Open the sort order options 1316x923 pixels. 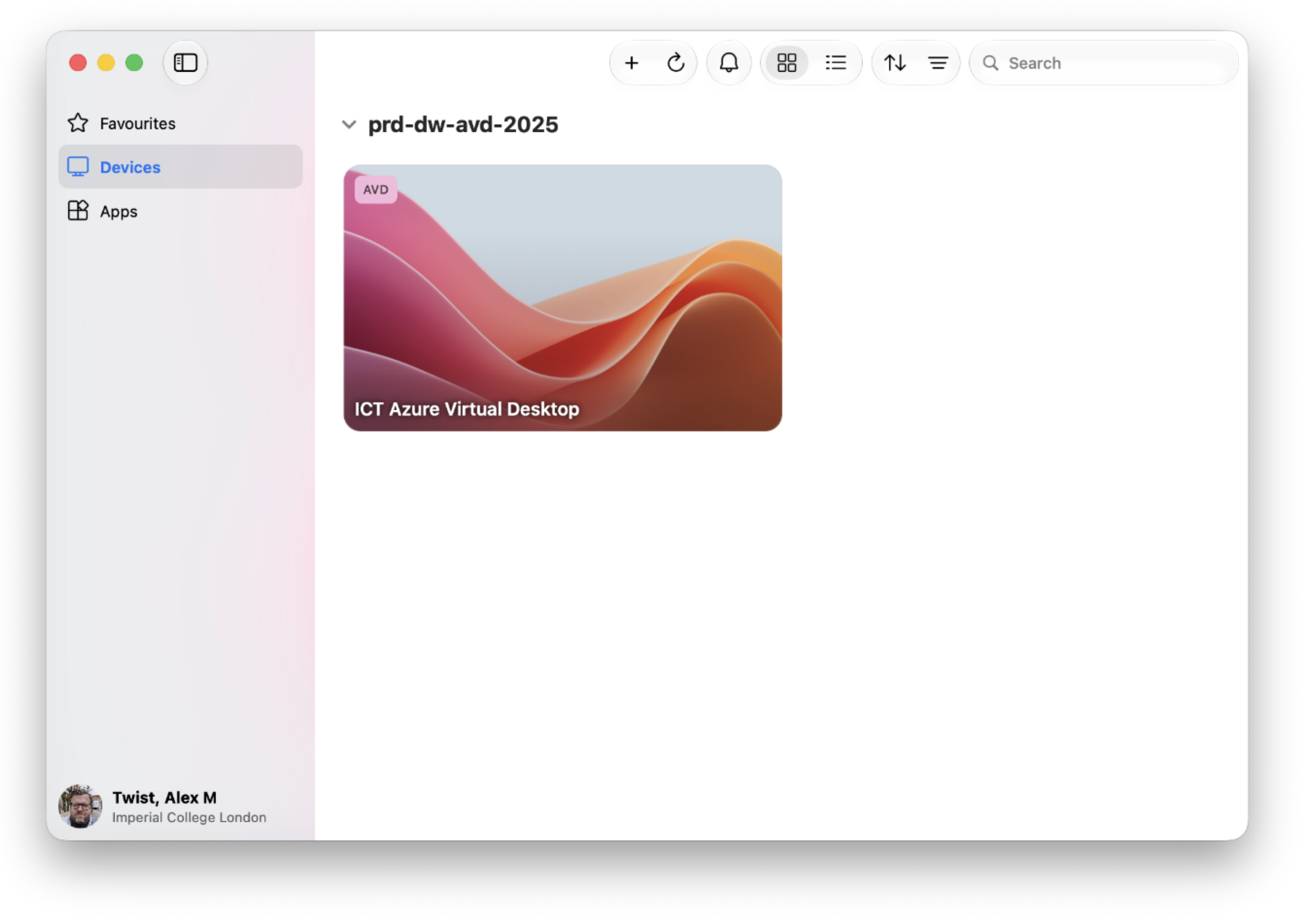[x=894, y=62]
